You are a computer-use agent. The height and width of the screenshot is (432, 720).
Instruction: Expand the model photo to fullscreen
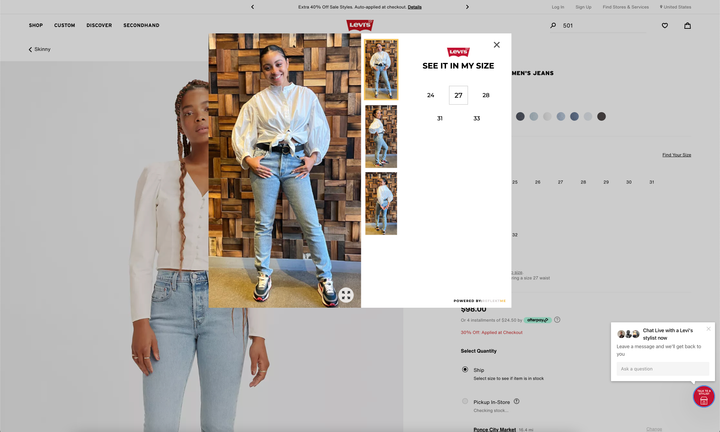pyautogui.click(x=346, y=295)
